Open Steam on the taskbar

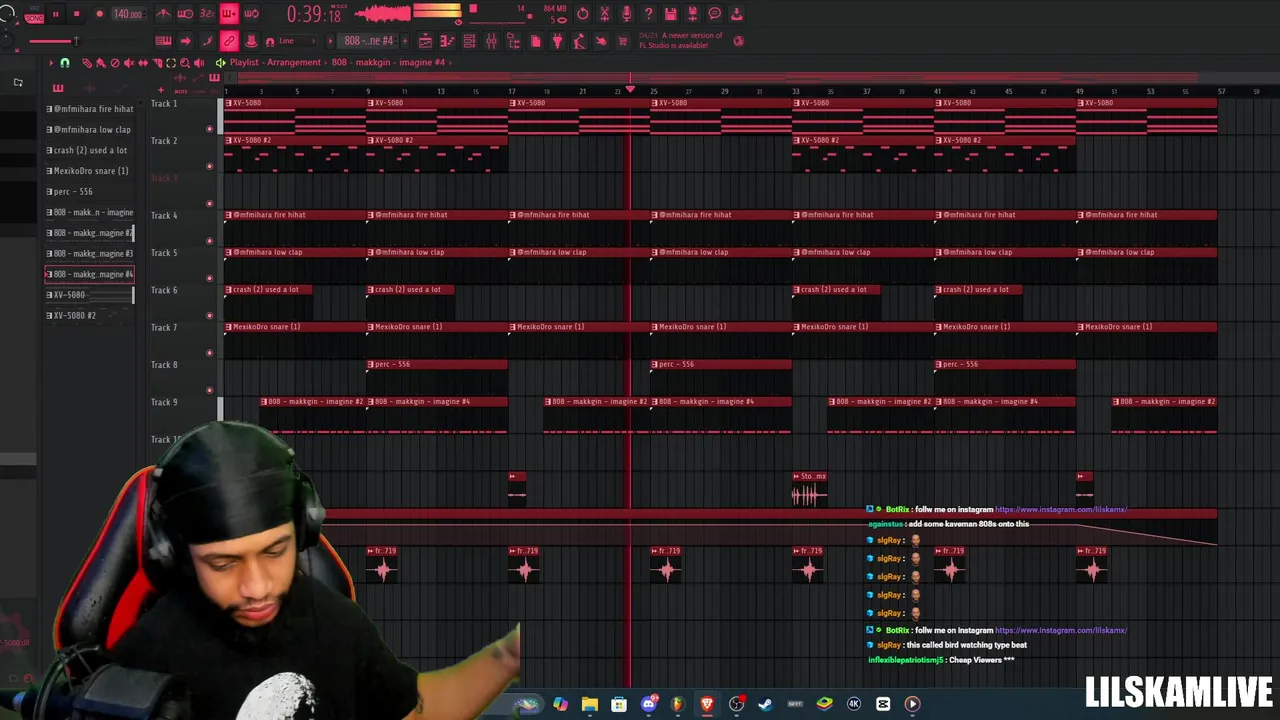click(765, 704)
